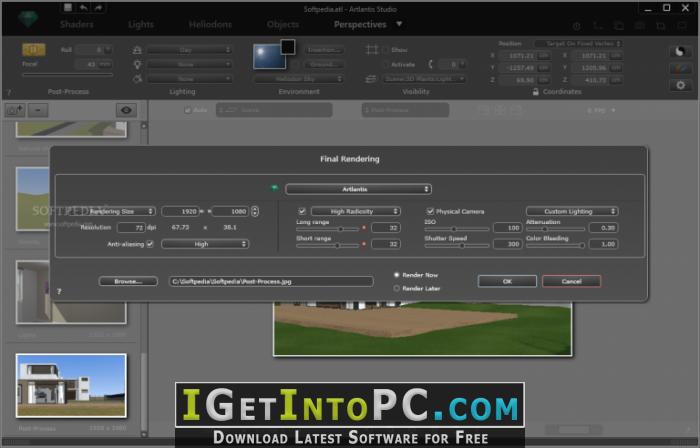This screenshot has width=700, height=448.
Task: Click the ISO value field showing 100
Action: [508, 228]
